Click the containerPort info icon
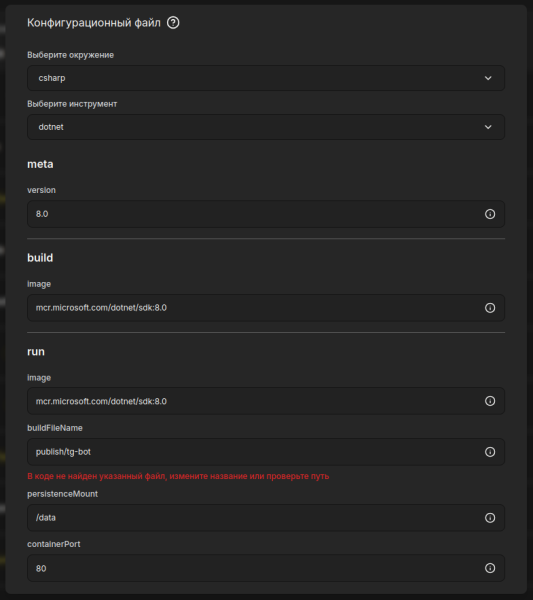Image resolution: width=533 pixels, height=600 pixels. coord(490,568)
